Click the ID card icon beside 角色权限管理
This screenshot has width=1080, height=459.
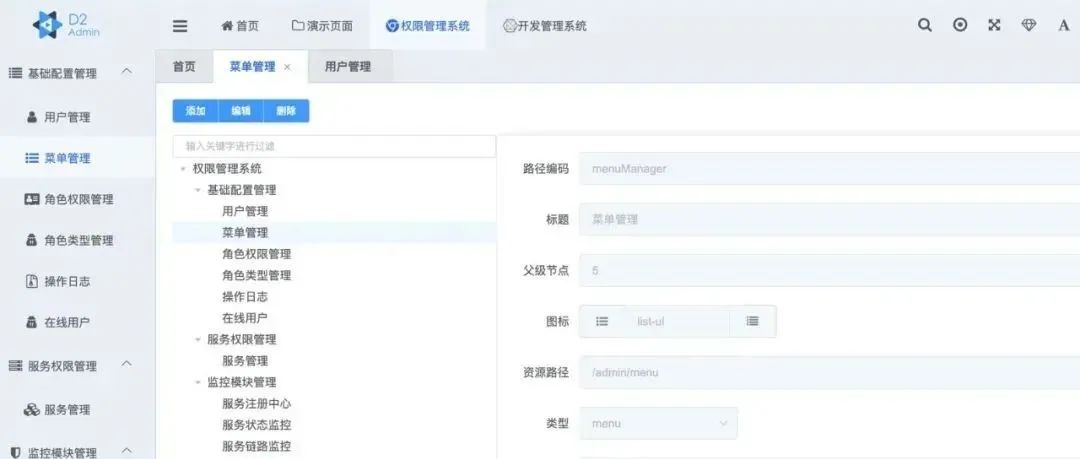31,199
